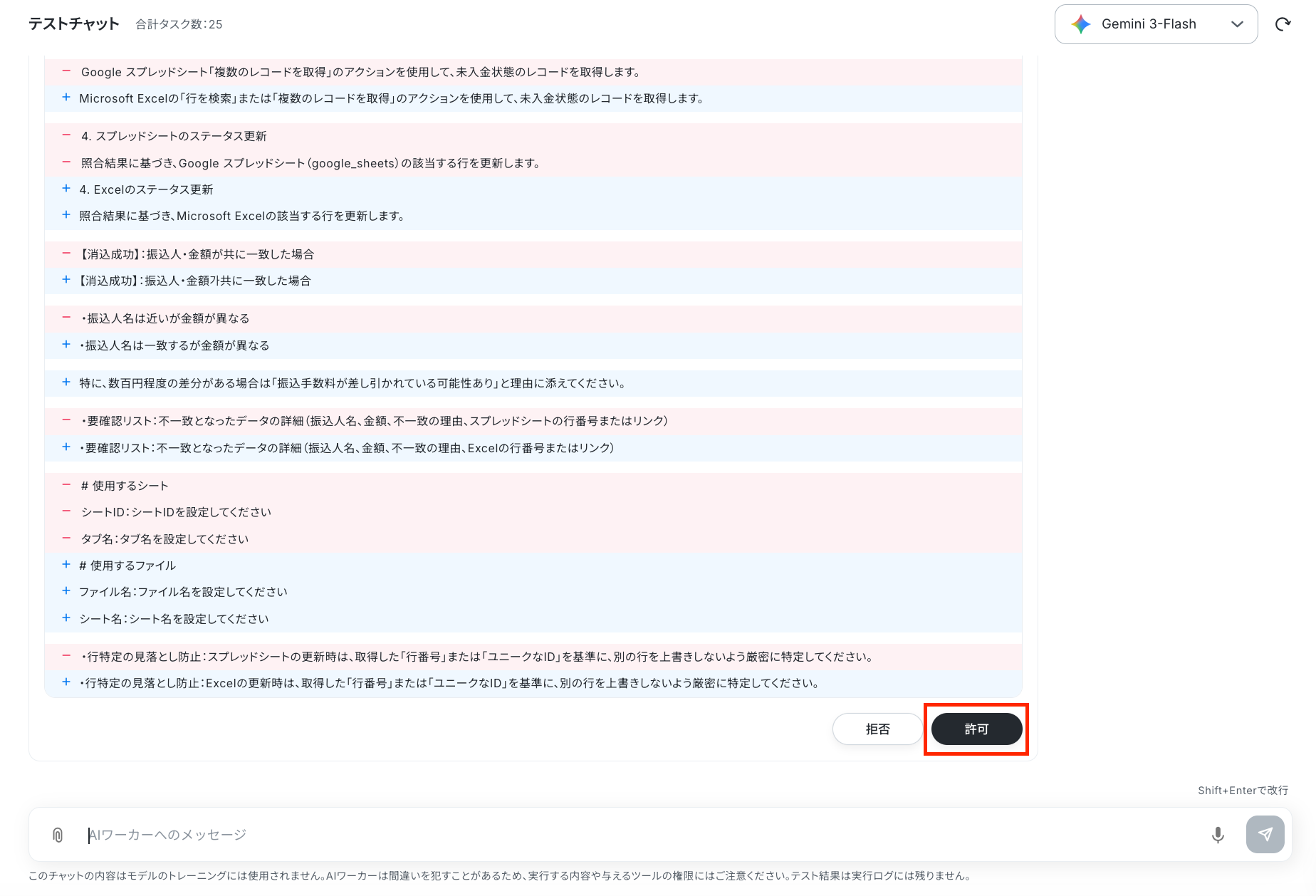
Task: Click removed line タブ名:タブ名を設定してください
Action: [533, 539]
